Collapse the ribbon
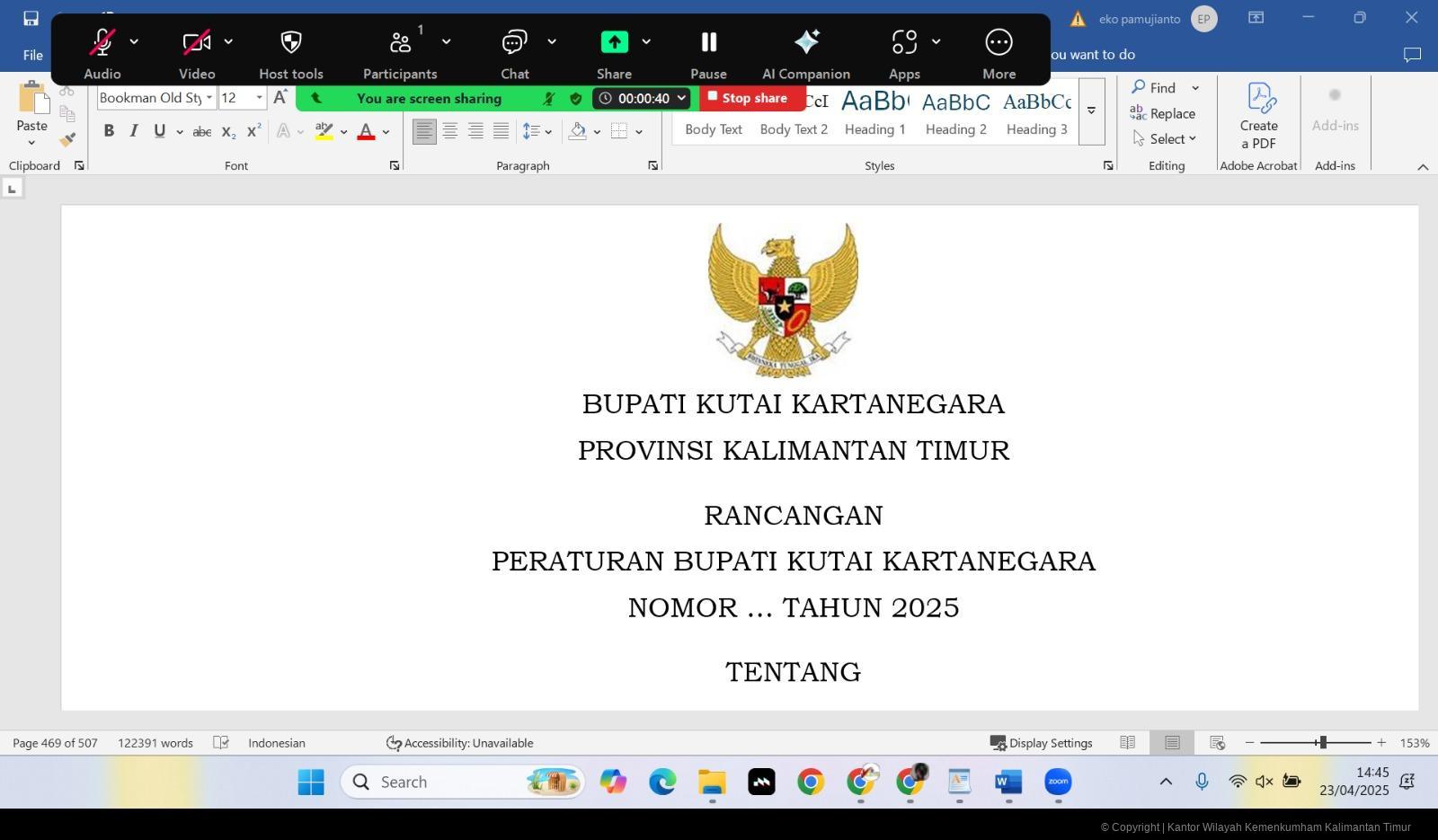The height and width of the screenshot is (840, 1438). click(x=1423, y=167)
